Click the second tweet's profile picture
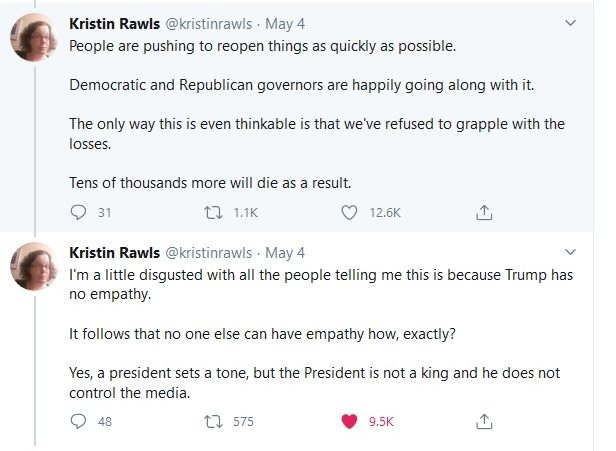The image size is (616, 451). pos(33,267)
